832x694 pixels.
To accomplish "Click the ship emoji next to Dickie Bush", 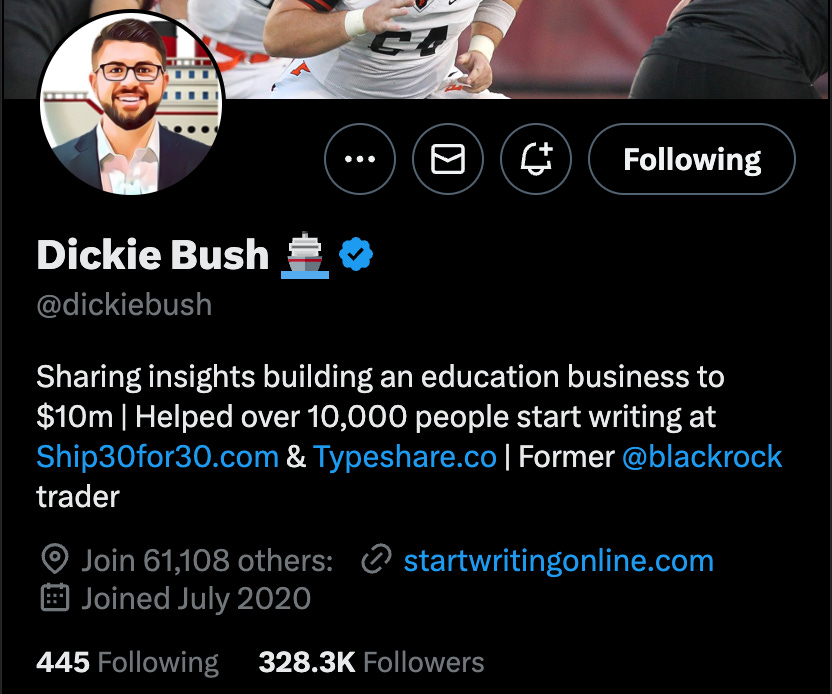I will pos(305,255).
